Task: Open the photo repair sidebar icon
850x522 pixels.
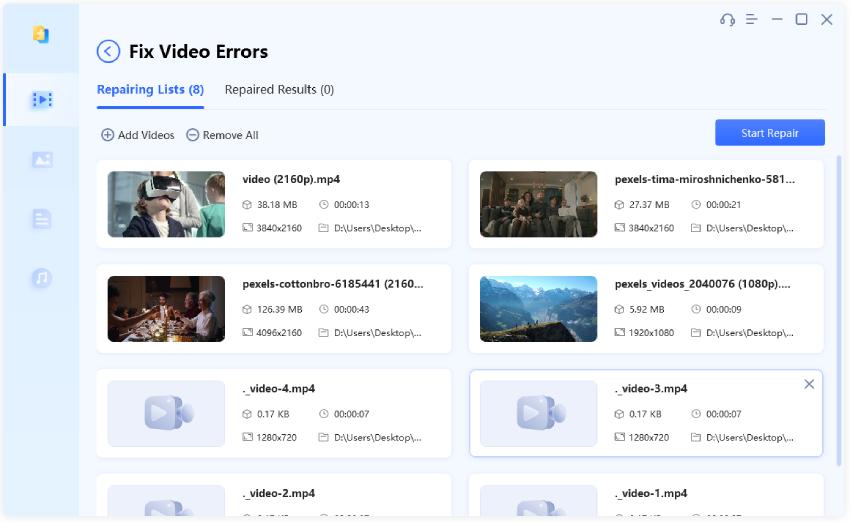Action: click(x=40, y=159)
